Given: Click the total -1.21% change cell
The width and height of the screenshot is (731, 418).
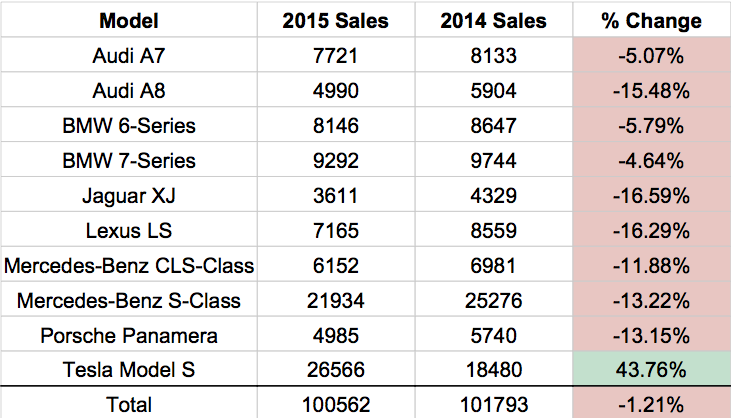Looking at the screenshot, I should [x=652, y=403].
